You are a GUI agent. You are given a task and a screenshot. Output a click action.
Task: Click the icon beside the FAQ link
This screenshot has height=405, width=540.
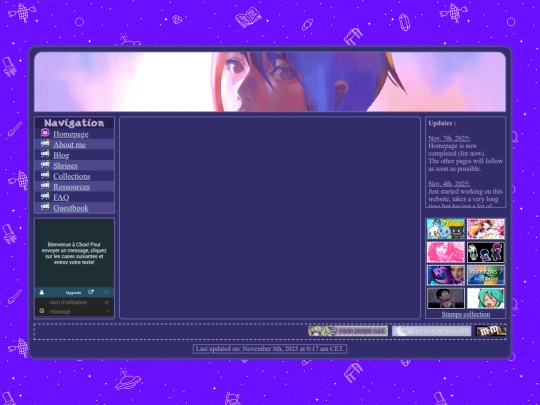click(45, 196)
